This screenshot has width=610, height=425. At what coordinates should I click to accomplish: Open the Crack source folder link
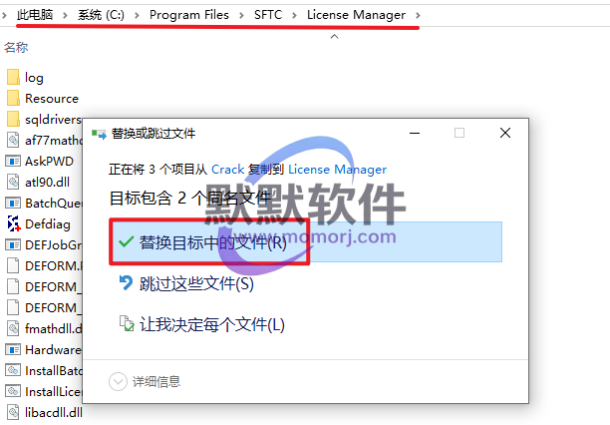pyautogui.click(x=228, y=169)
